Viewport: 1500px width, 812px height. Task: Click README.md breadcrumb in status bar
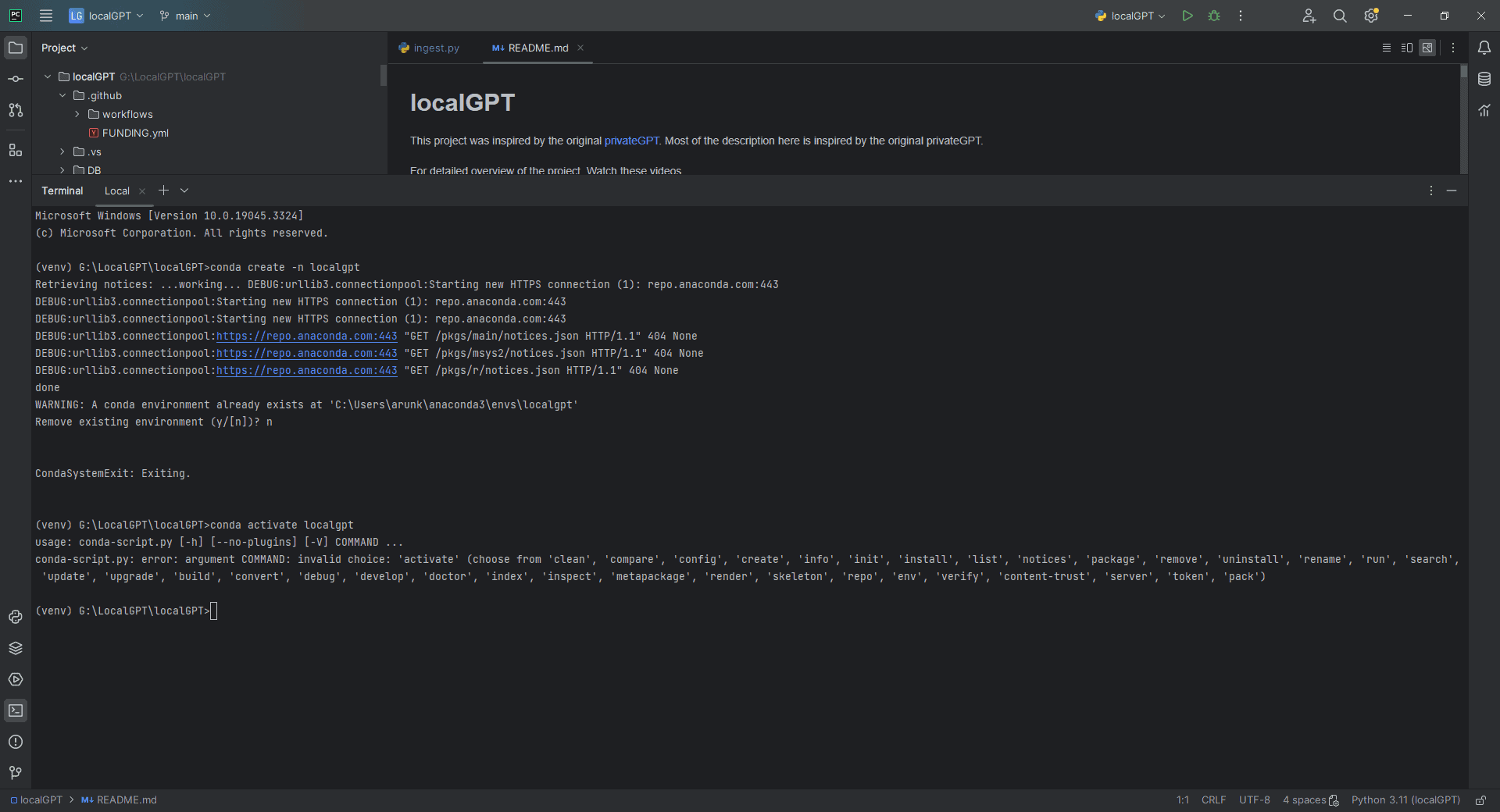point(119,800)
